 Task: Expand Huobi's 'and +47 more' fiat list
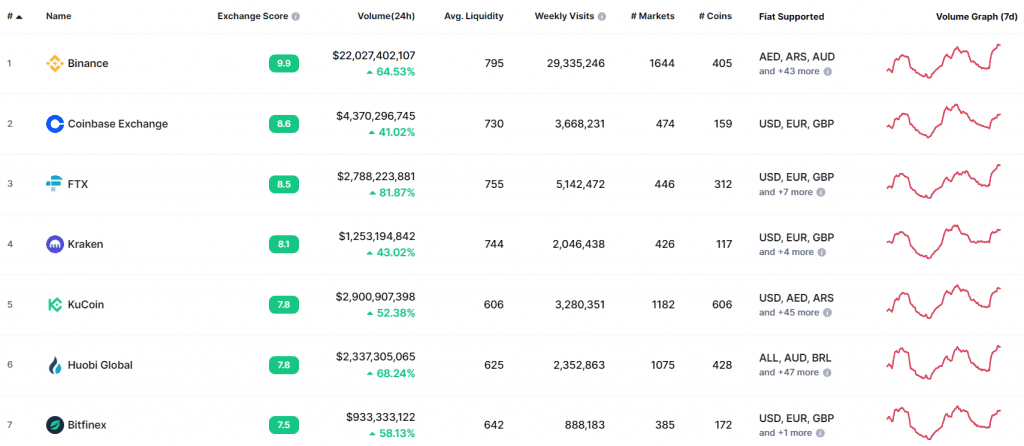[789, 372]
